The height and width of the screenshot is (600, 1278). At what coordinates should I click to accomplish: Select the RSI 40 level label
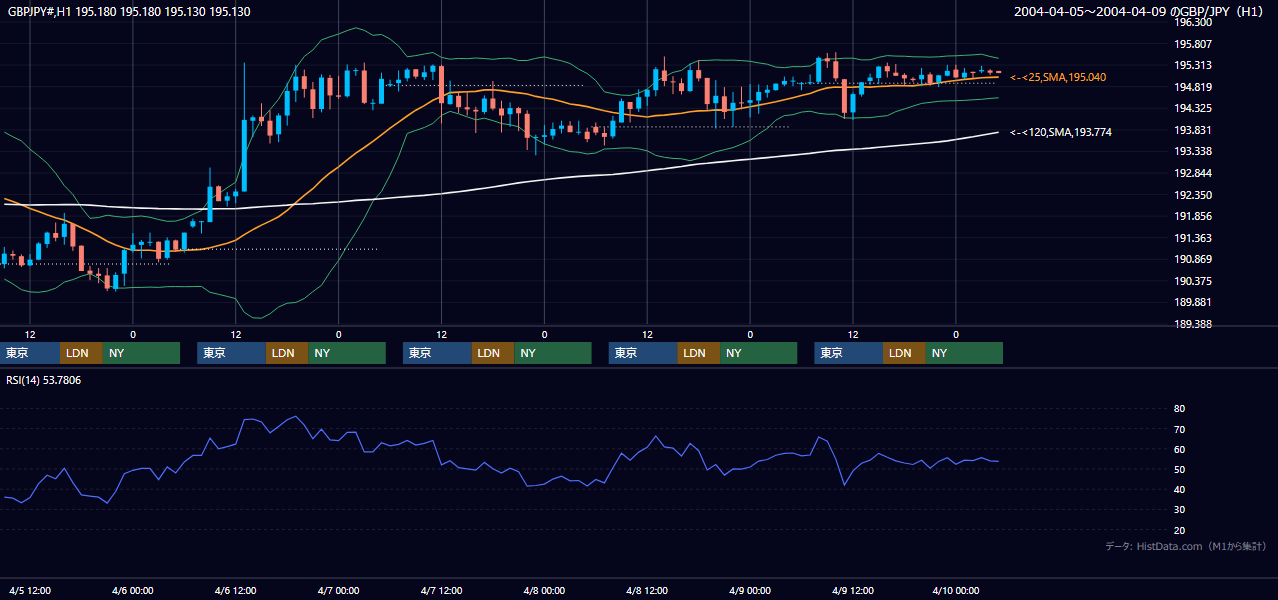pyautogui.click(x=1180, y=489)
